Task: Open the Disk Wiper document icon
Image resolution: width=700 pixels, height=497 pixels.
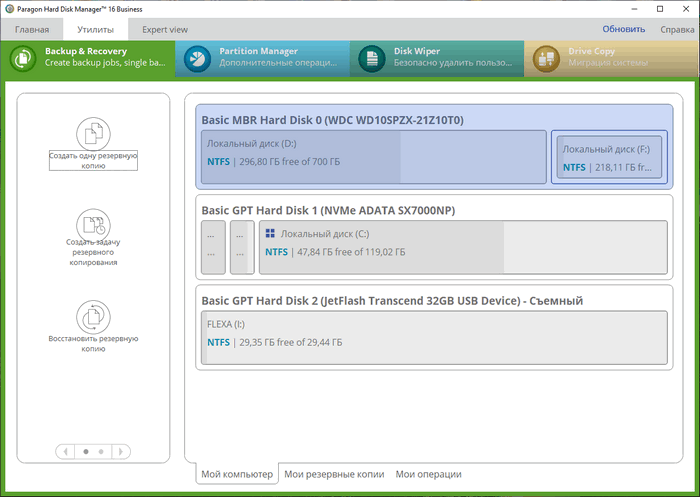Action: click(x=371, y=58)
